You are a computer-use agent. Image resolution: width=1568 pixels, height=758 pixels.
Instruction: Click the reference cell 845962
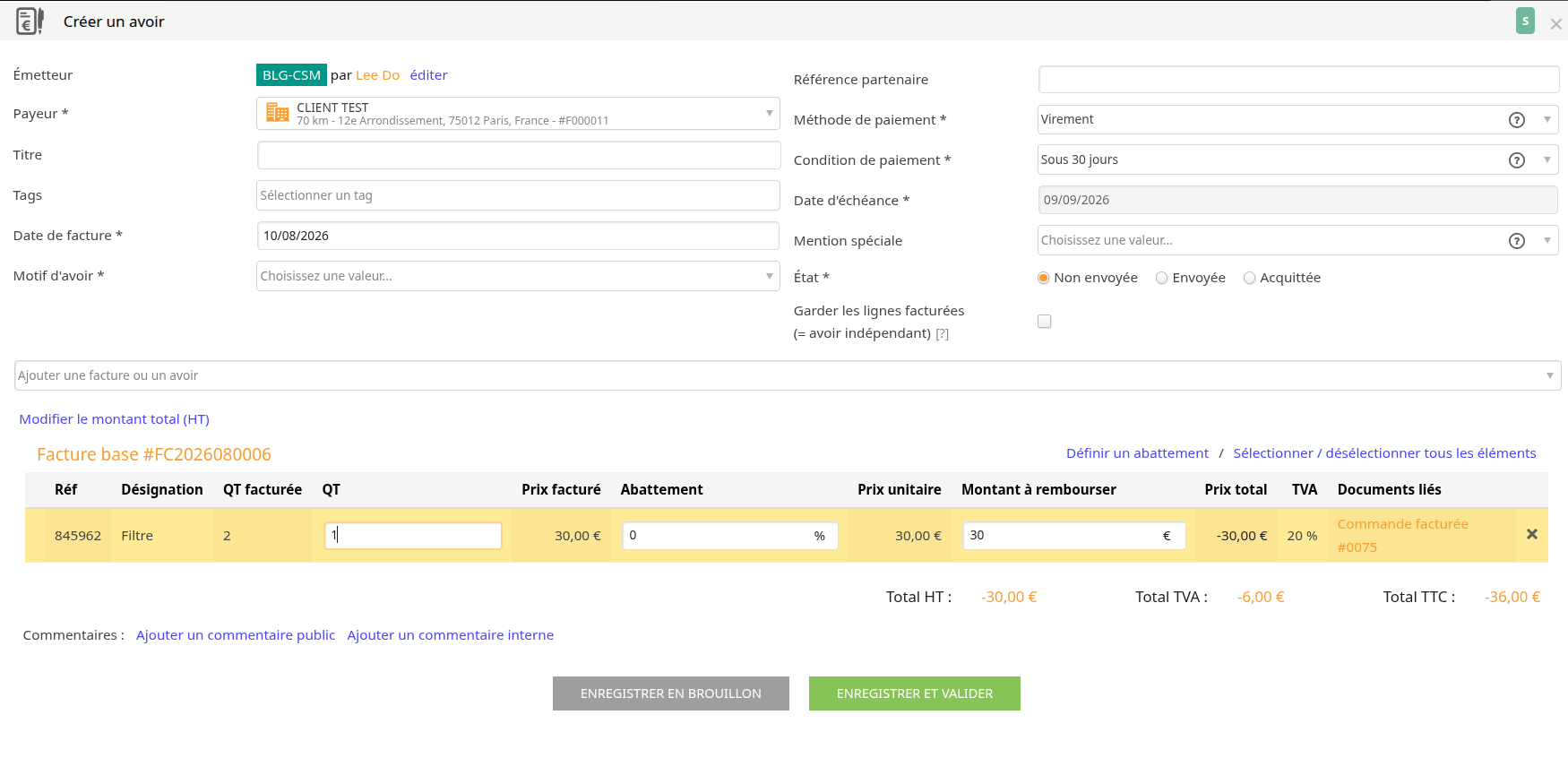pos(78,536)
